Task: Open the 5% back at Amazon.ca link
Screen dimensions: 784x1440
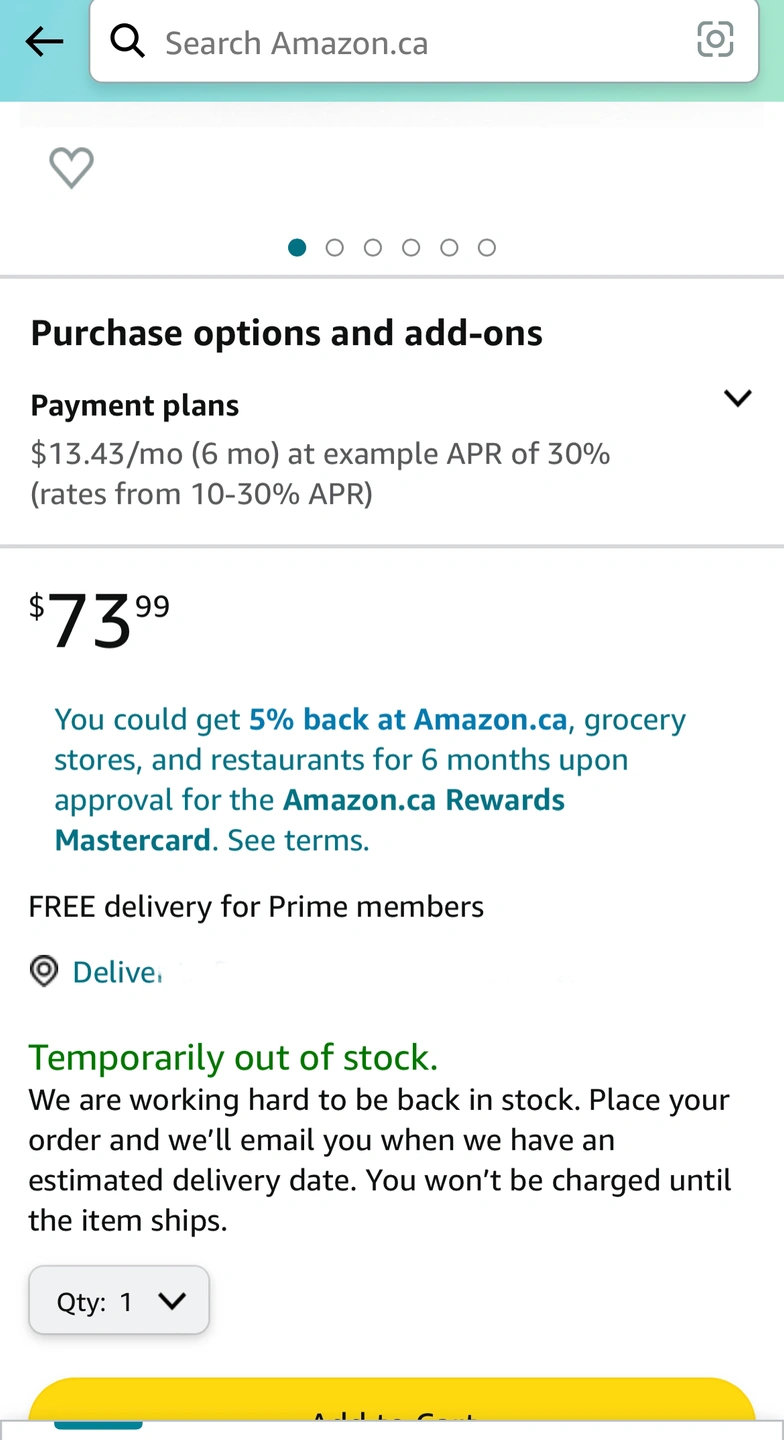Action: [x=408, y=719]
